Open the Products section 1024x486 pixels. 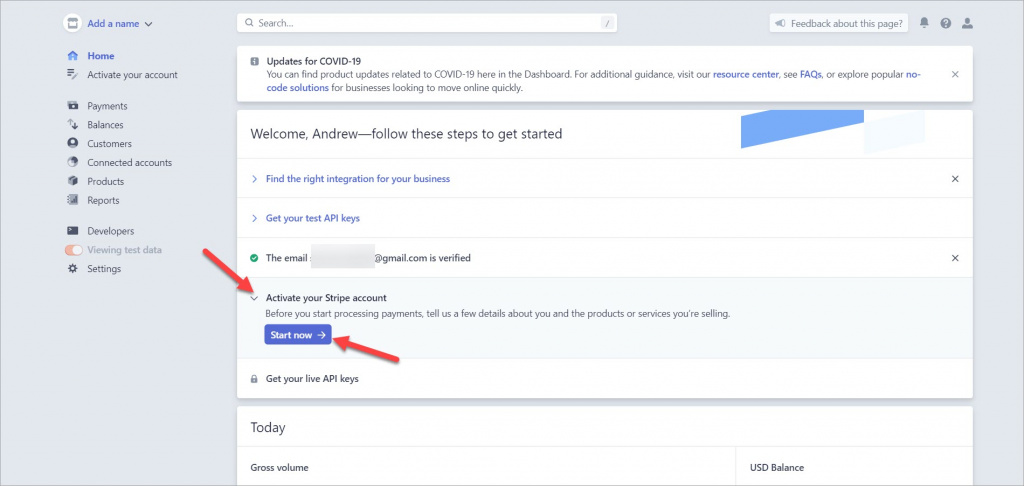(x=105, y=182)
